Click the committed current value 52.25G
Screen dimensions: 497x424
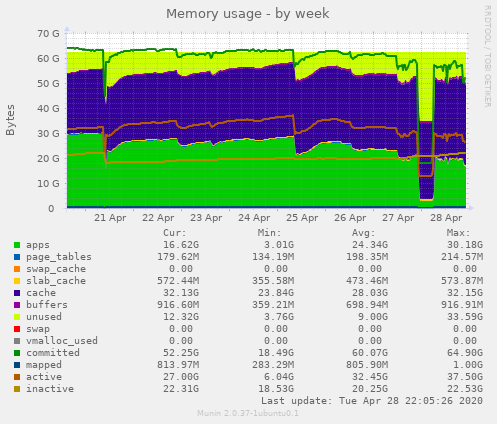pyautogui.click(x=181, y=353)
